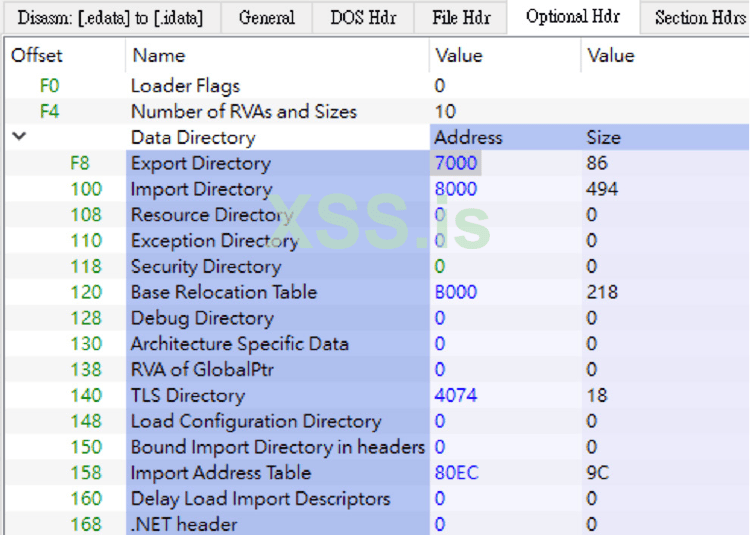Open the DOS Hdr tab
Image resolution: width=755 pixels, height=540 pixels.
[x=362, y=17]
